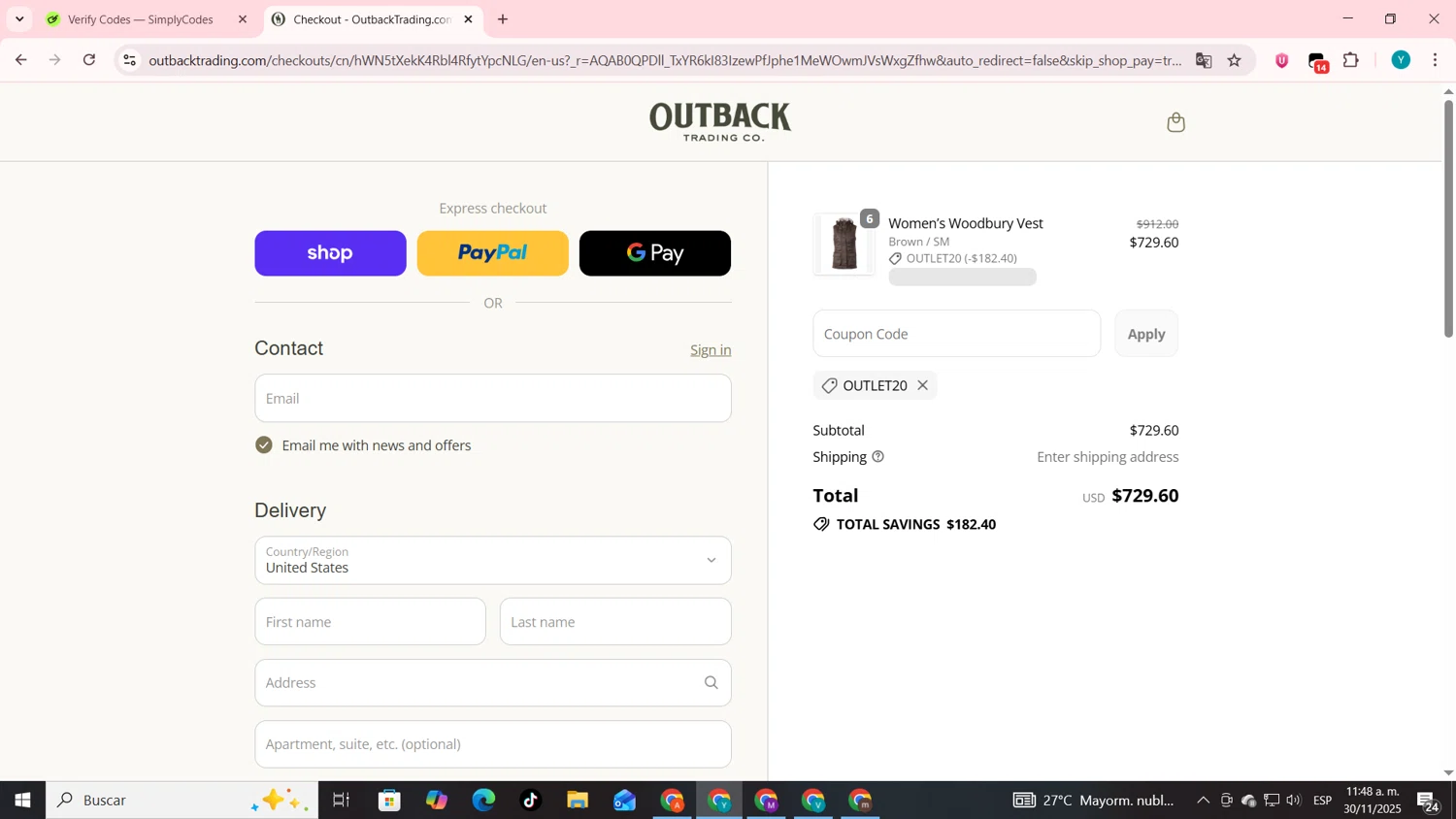This screenshot has width=1456, height=819.
Task: Focus the Email input field
Action: [x=493, y=398]
